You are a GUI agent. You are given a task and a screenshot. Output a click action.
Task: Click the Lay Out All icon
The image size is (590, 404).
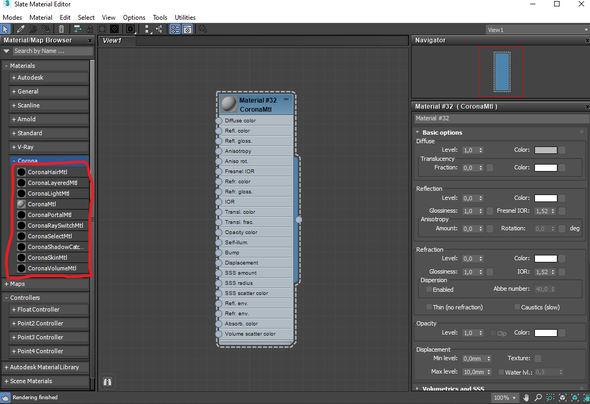coord(147,29)
